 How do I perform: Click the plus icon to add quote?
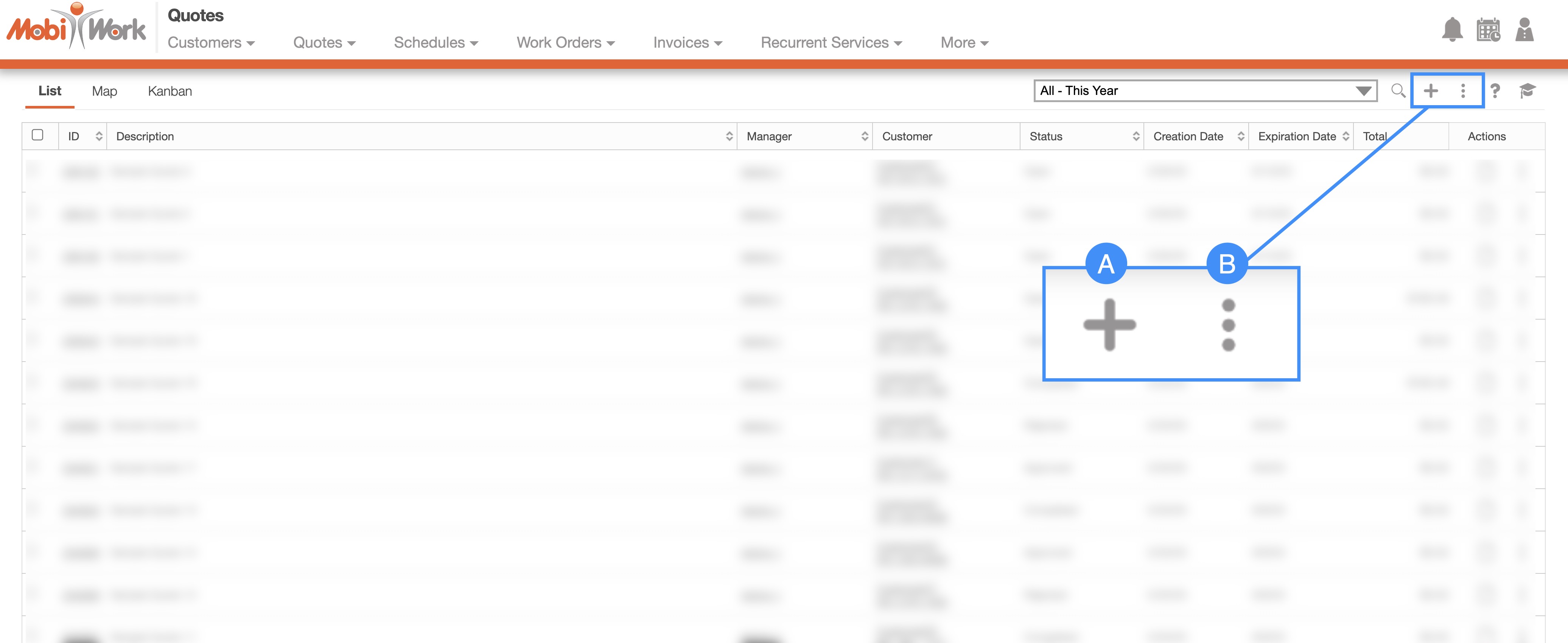[1430, 91]
